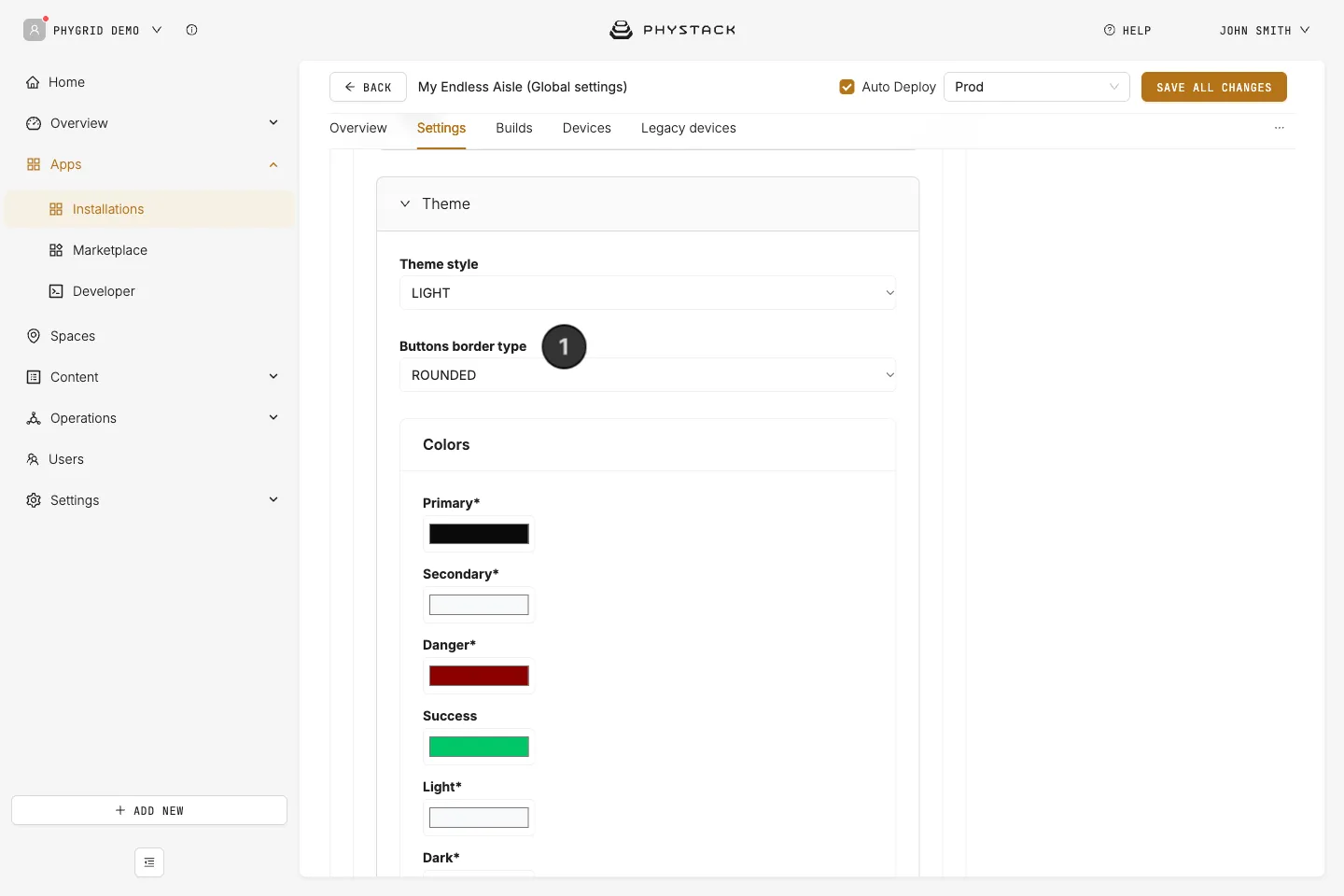Switch to the Devices tab
This screenshot has width=1344, height=896.
tap(587, 128)
